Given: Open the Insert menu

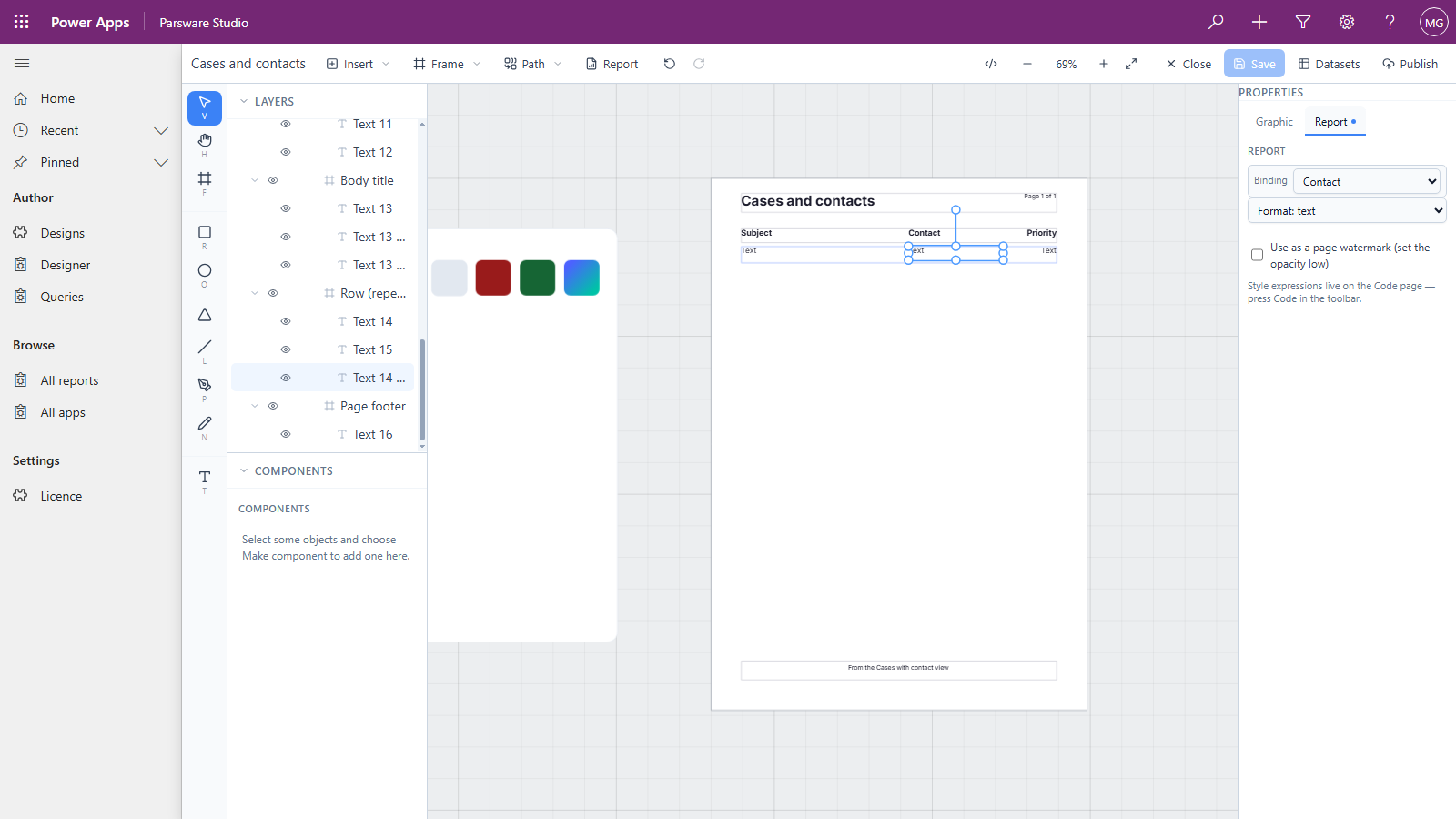Looking at the screenshot, I should (359, 64).
